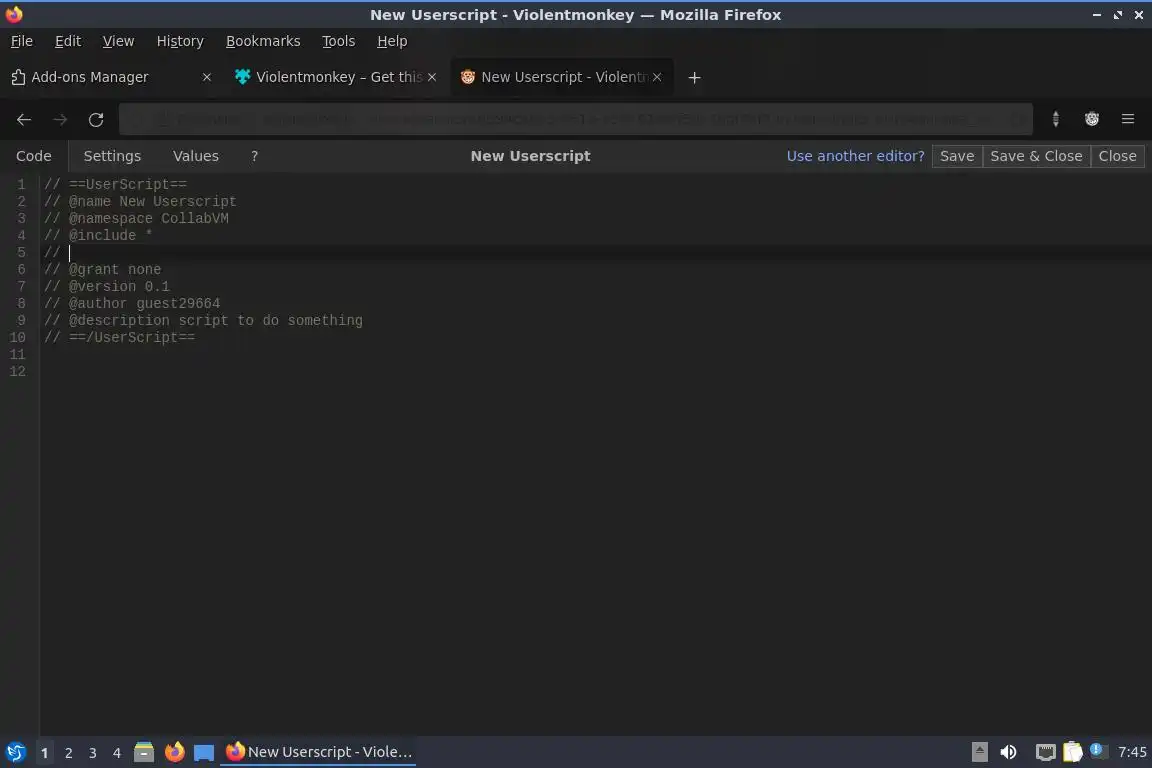The width and height of the screenshot is (1152, 768).
Task: Place cursor on the @grant none line
Action: pyautogui.click(x=103, y=269)
